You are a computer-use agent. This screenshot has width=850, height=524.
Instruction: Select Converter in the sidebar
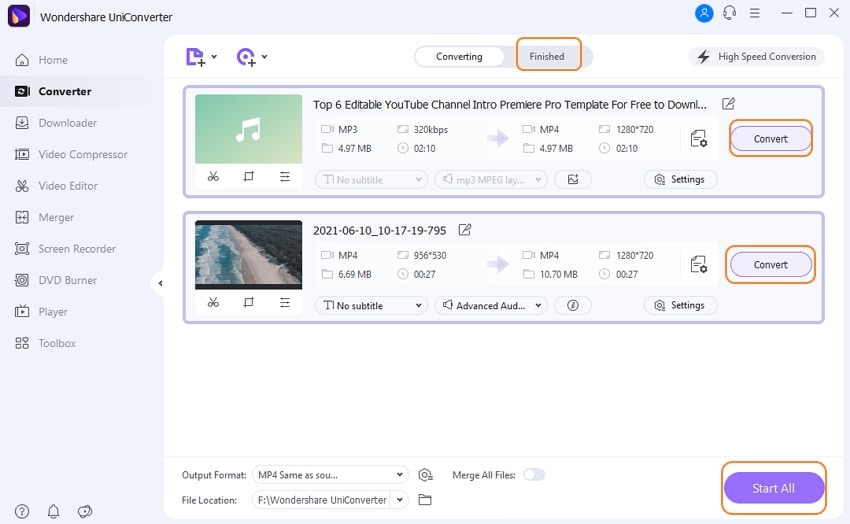pyautogui.click(x=53, y=91)
